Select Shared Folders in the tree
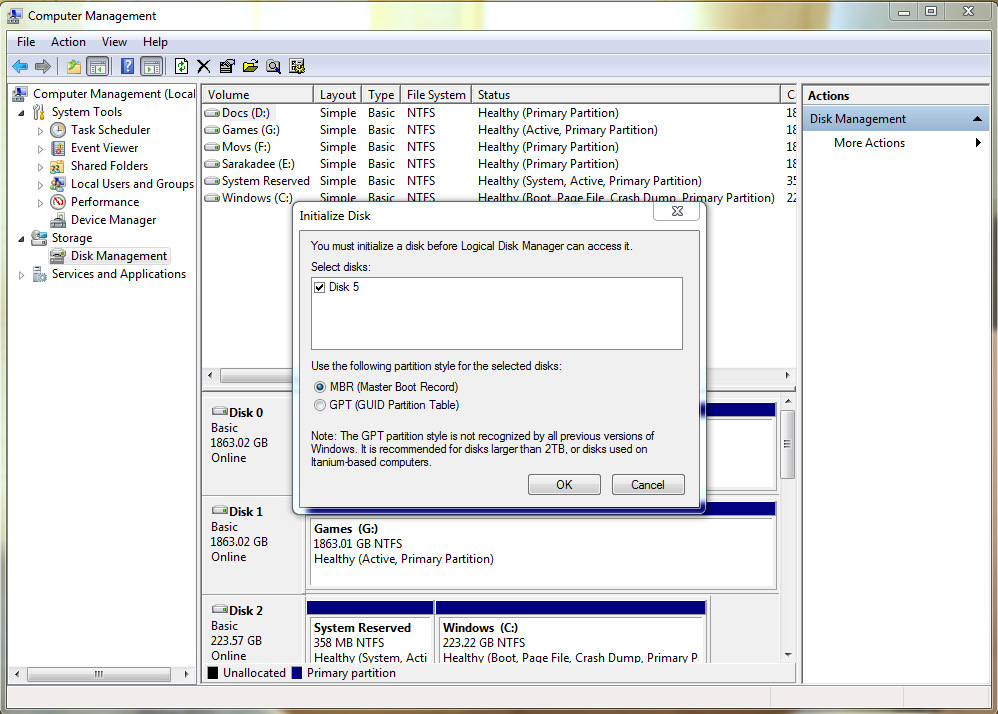The image size is (998, 714). point(109,165)
